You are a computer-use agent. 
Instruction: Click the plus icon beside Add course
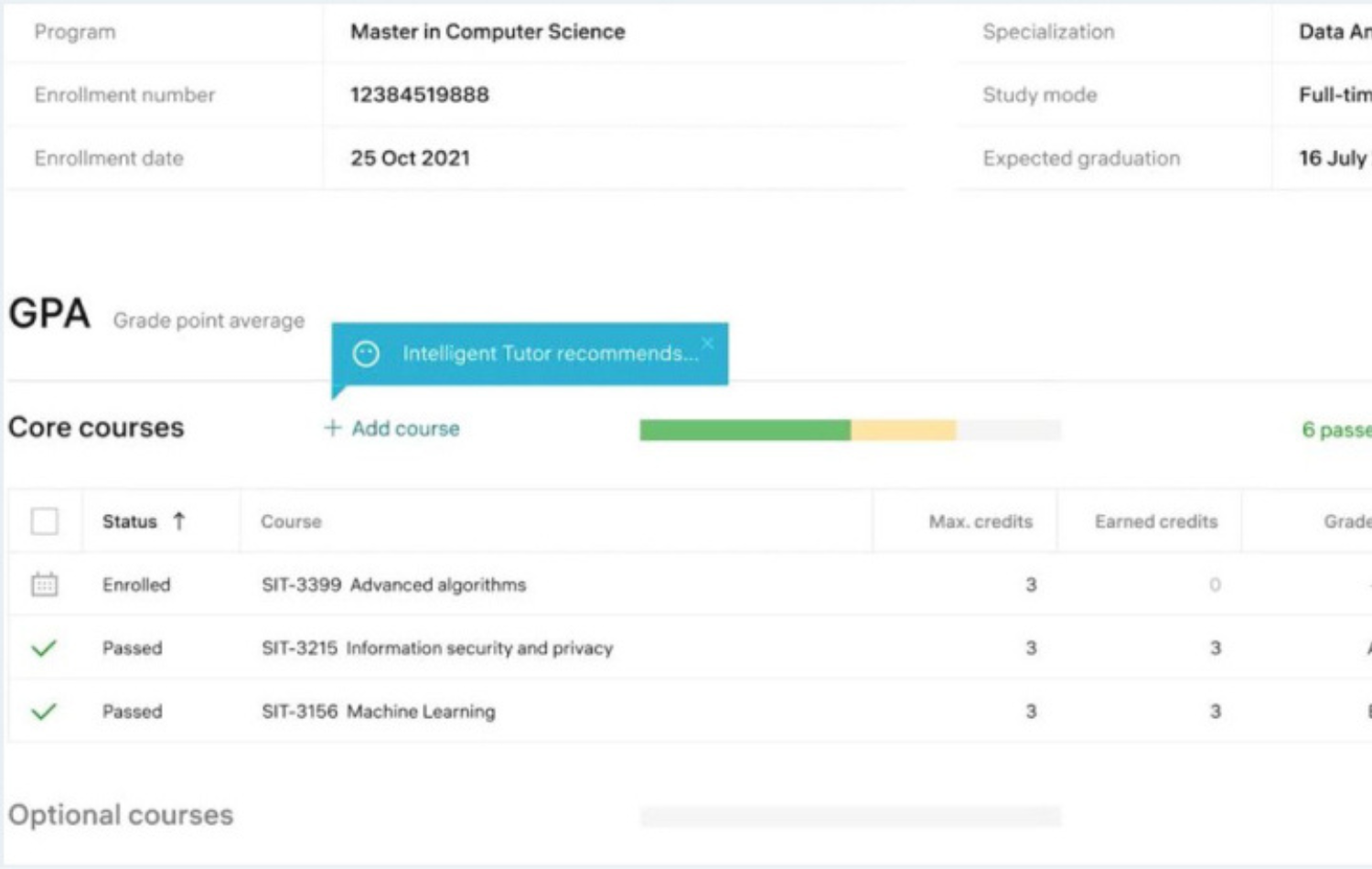tap(333, 428)
